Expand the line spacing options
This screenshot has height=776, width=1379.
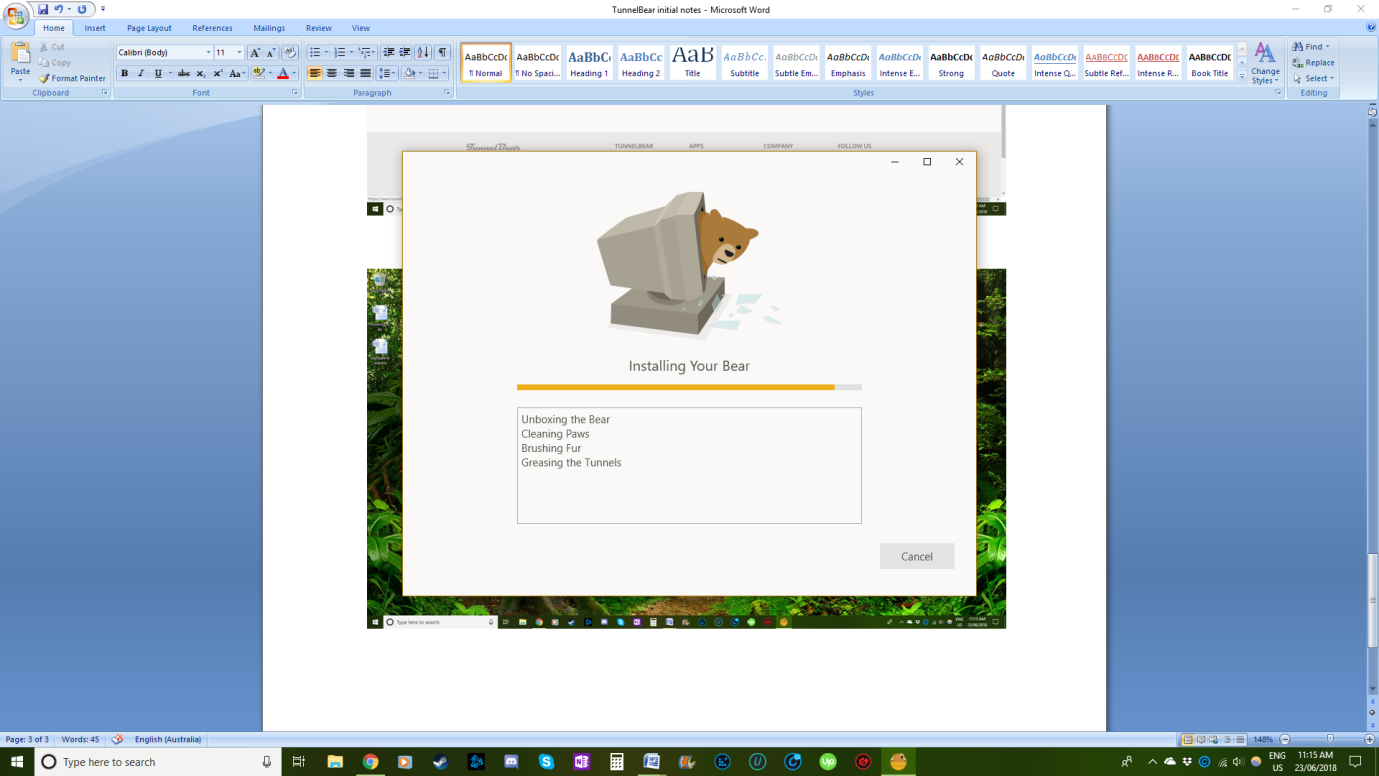pos(387,73)
